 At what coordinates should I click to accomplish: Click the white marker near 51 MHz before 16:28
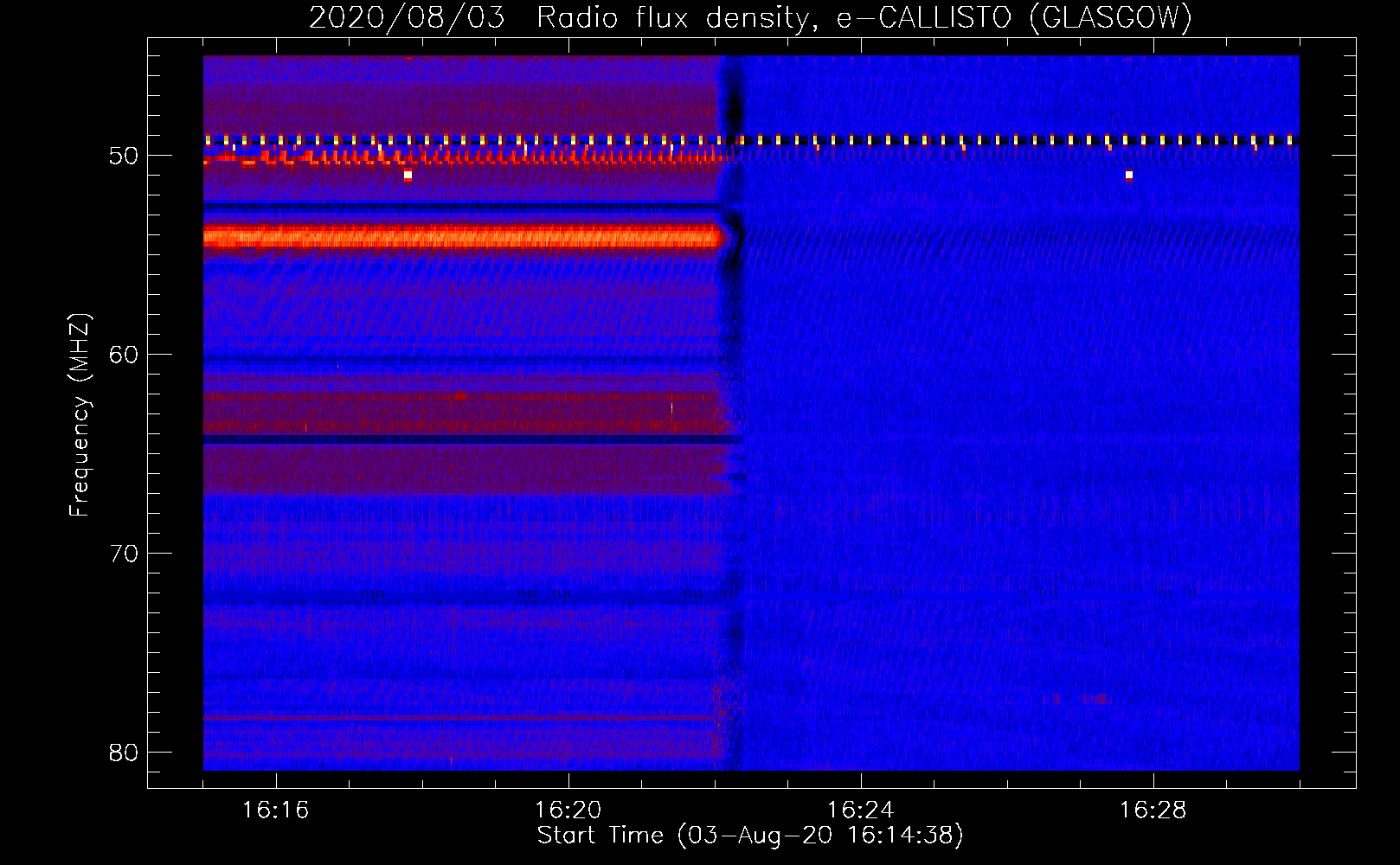[x=1128, y=176]
